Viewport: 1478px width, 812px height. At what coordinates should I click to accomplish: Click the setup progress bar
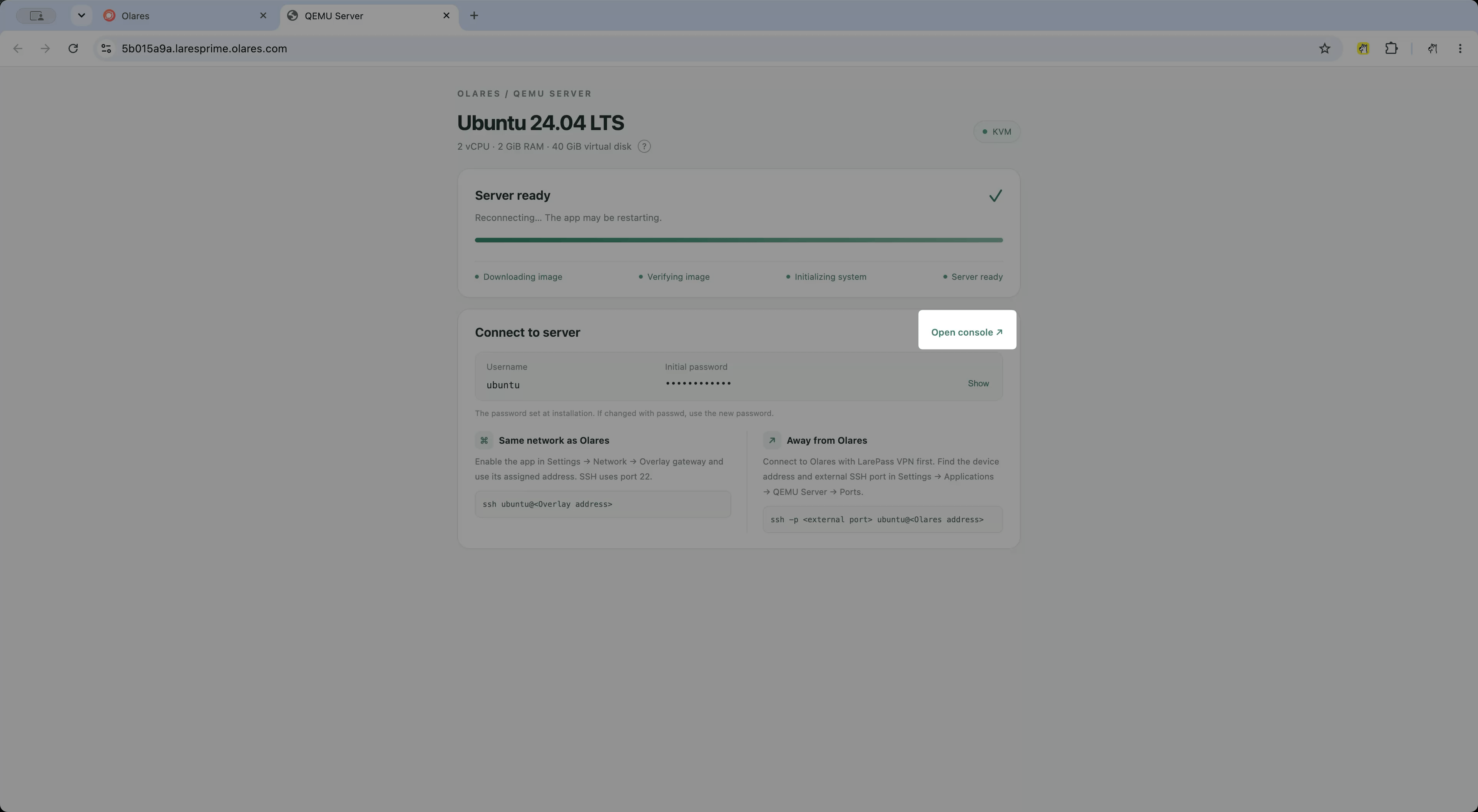tap(739, 240)
